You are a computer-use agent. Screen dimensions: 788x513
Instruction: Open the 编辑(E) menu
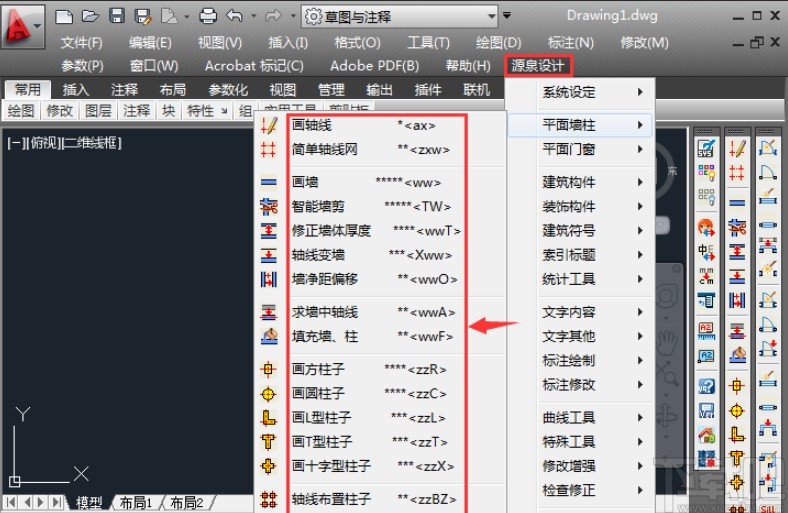point(150,43)
